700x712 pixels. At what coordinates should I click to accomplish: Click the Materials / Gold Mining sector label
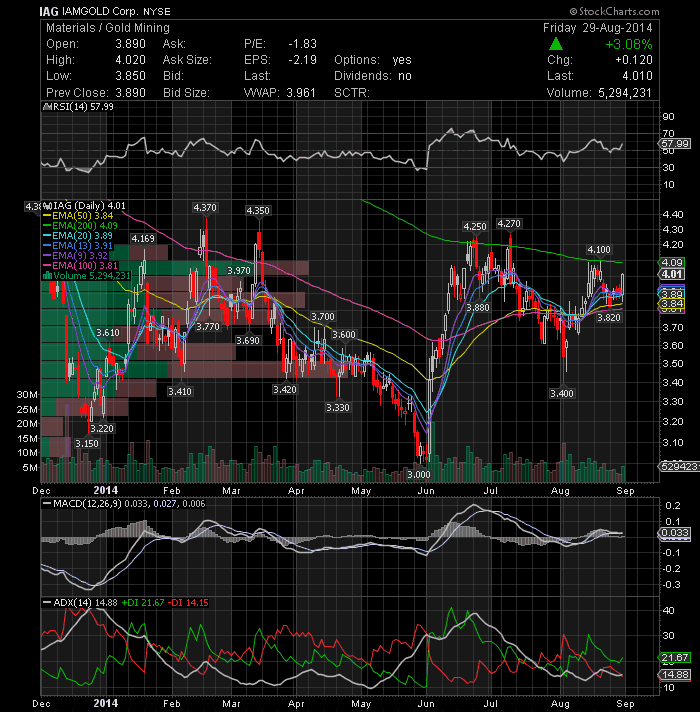click(x=108, y=28)
